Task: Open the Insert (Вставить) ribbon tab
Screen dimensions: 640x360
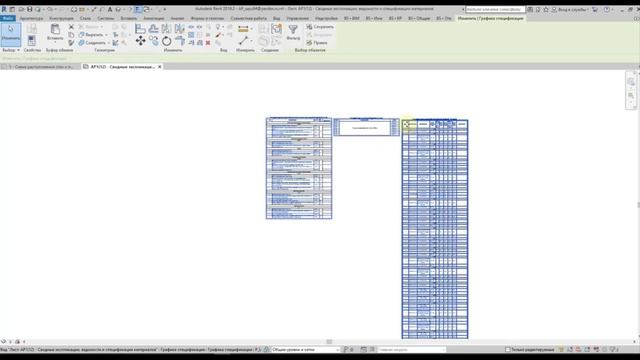Action: pyautogui.click(x=129, y=18)
